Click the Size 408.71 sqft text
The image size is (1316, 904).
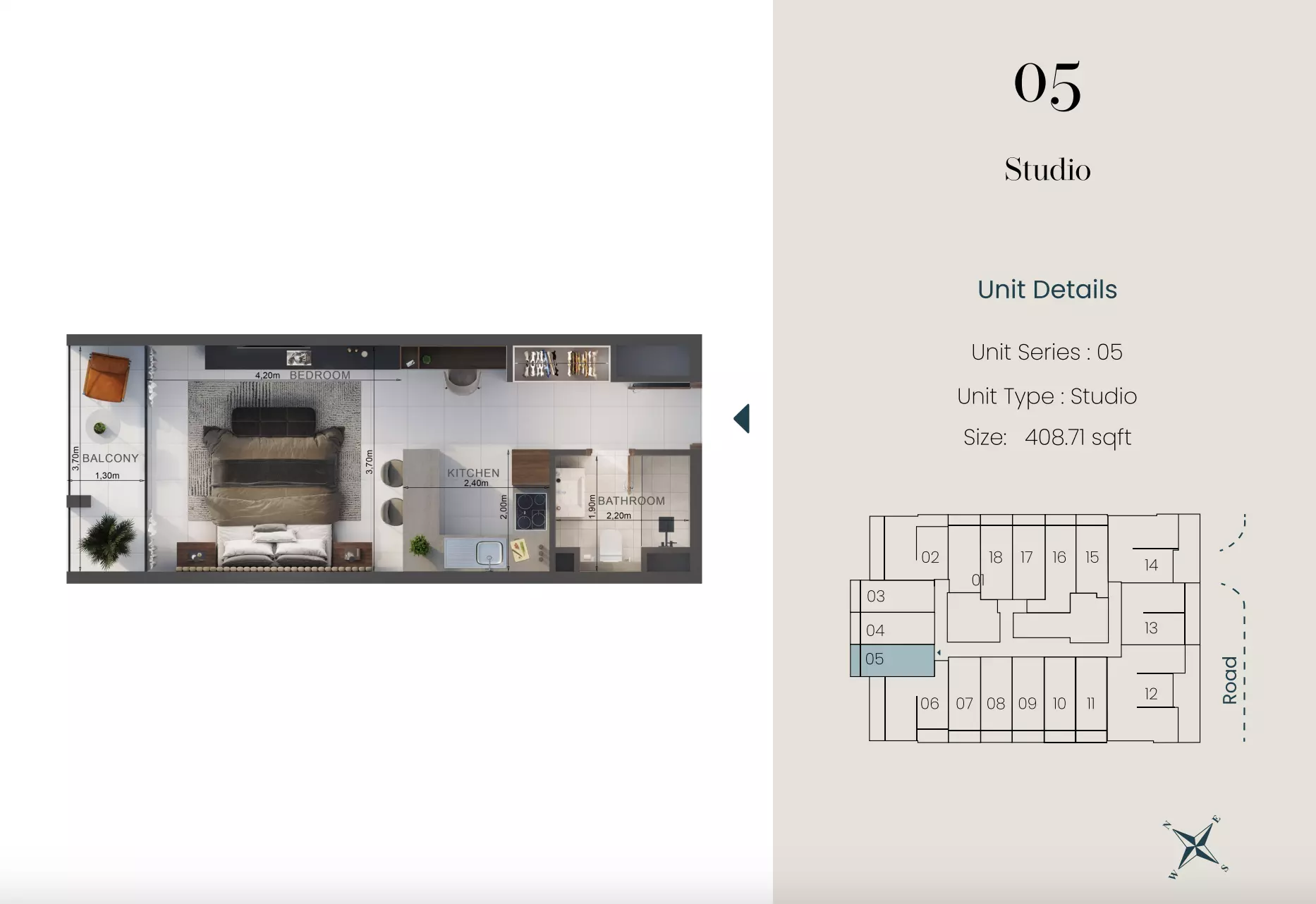[1047, 437]
